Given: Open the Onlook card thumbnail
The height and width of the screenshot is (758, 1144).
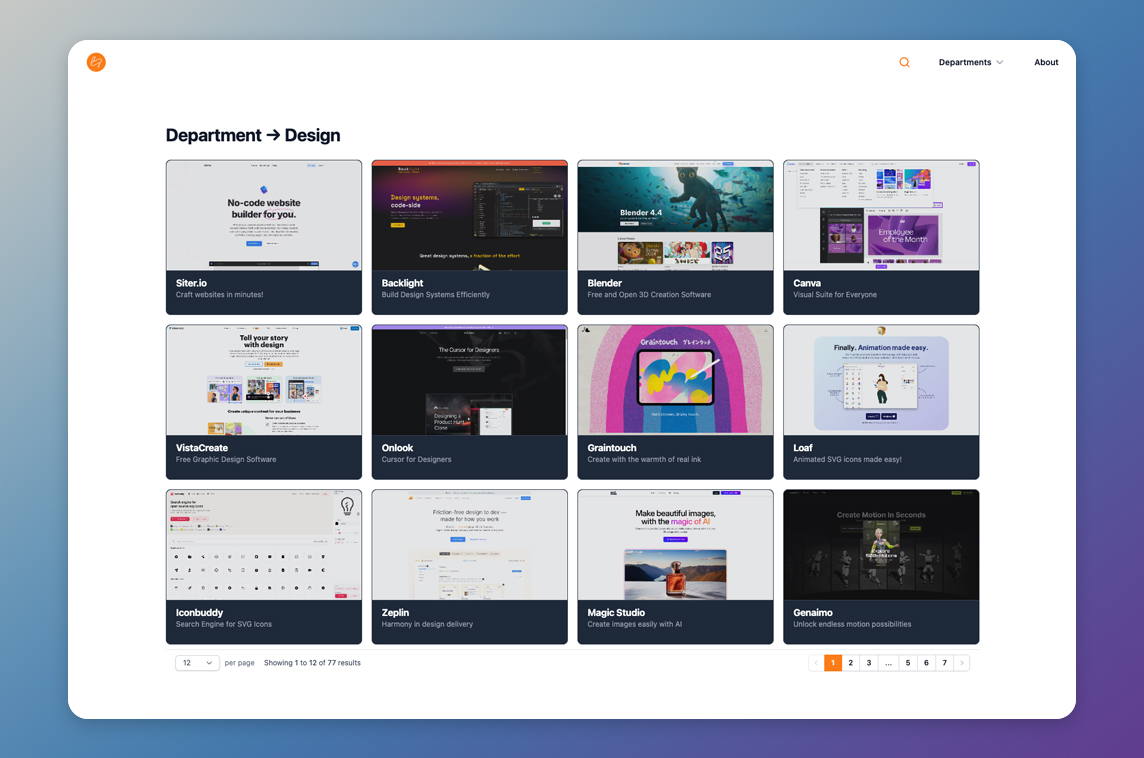Looking at the screenshot, I should click(x=469, y=380).
